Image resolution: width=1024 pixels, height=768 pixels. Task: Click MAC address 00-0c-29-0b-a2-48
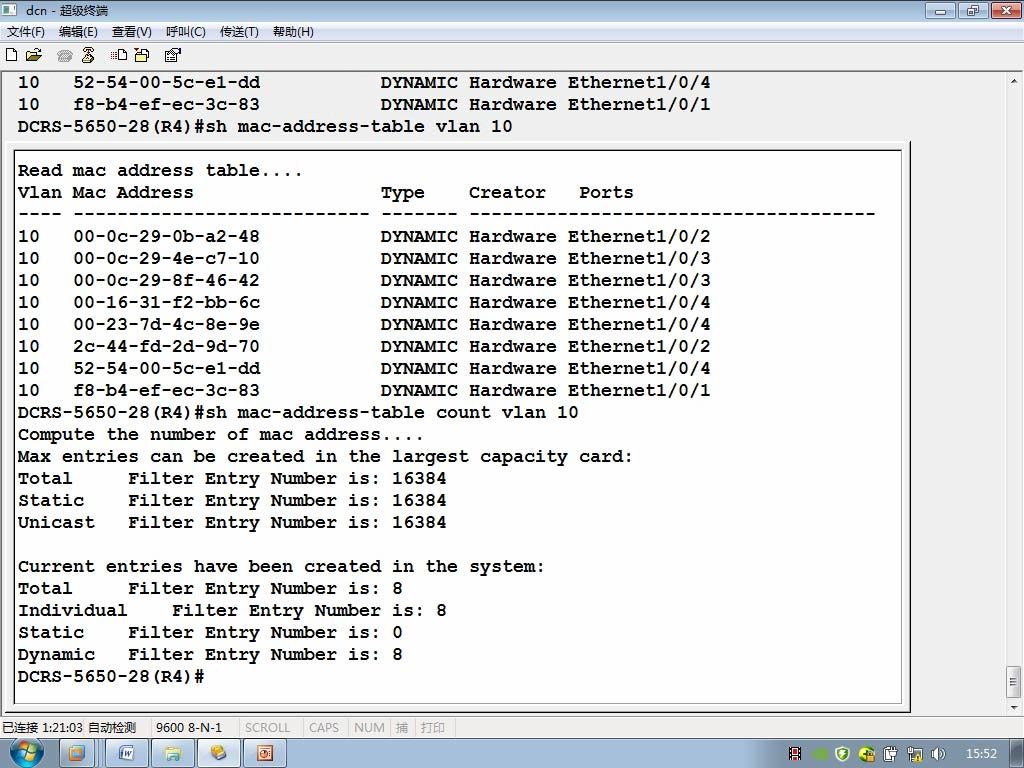167,236
